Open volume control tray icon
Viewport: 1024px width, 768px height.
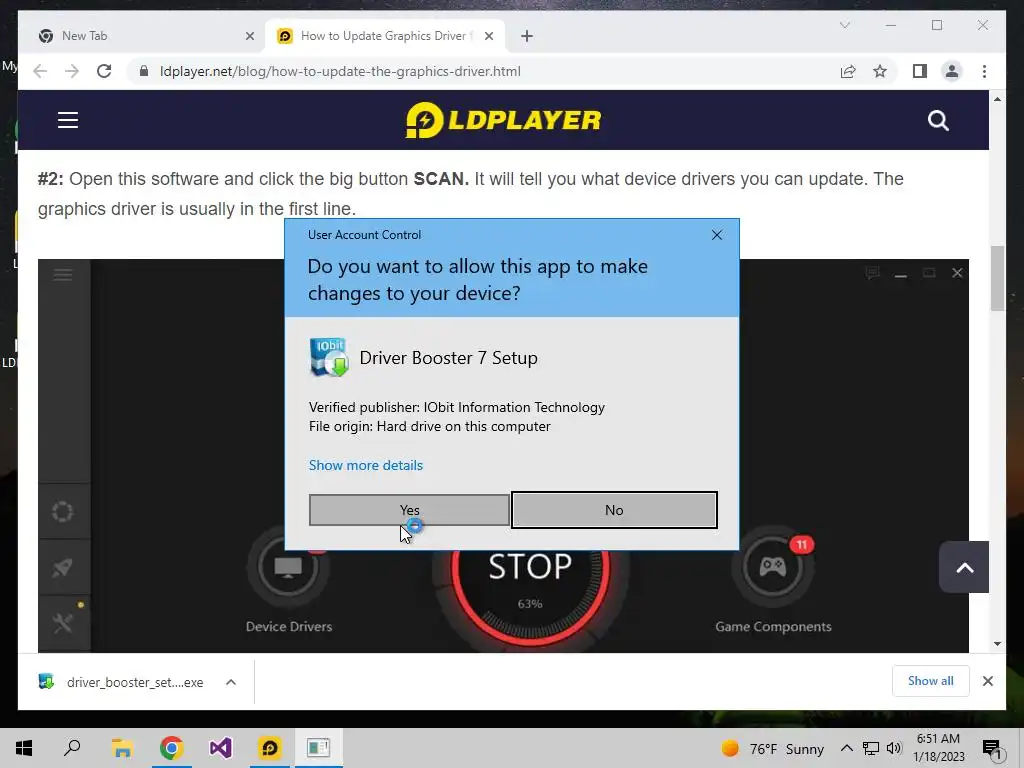point(894,748)
